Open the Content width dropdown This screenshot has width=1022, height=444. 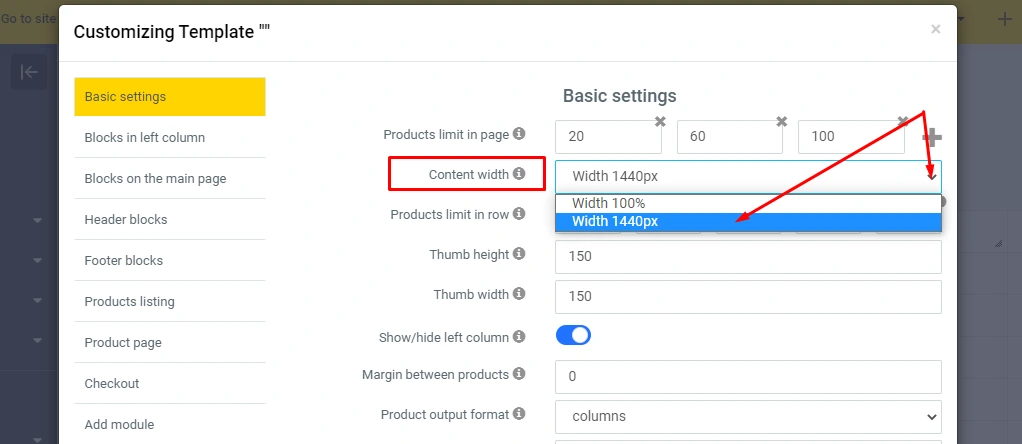(x=747, y=177)
